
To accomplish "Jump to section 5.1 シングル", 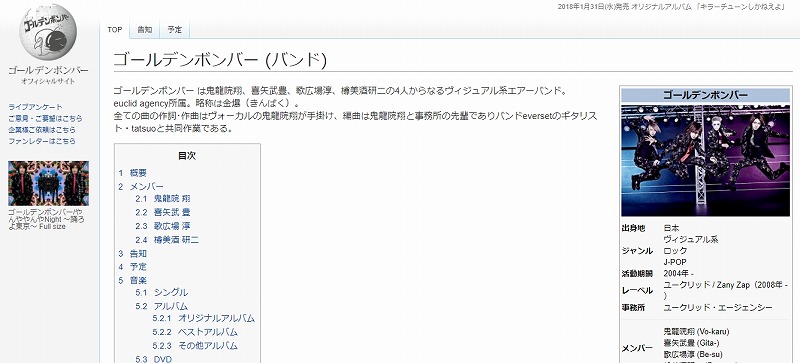I will tap(162, 293).
